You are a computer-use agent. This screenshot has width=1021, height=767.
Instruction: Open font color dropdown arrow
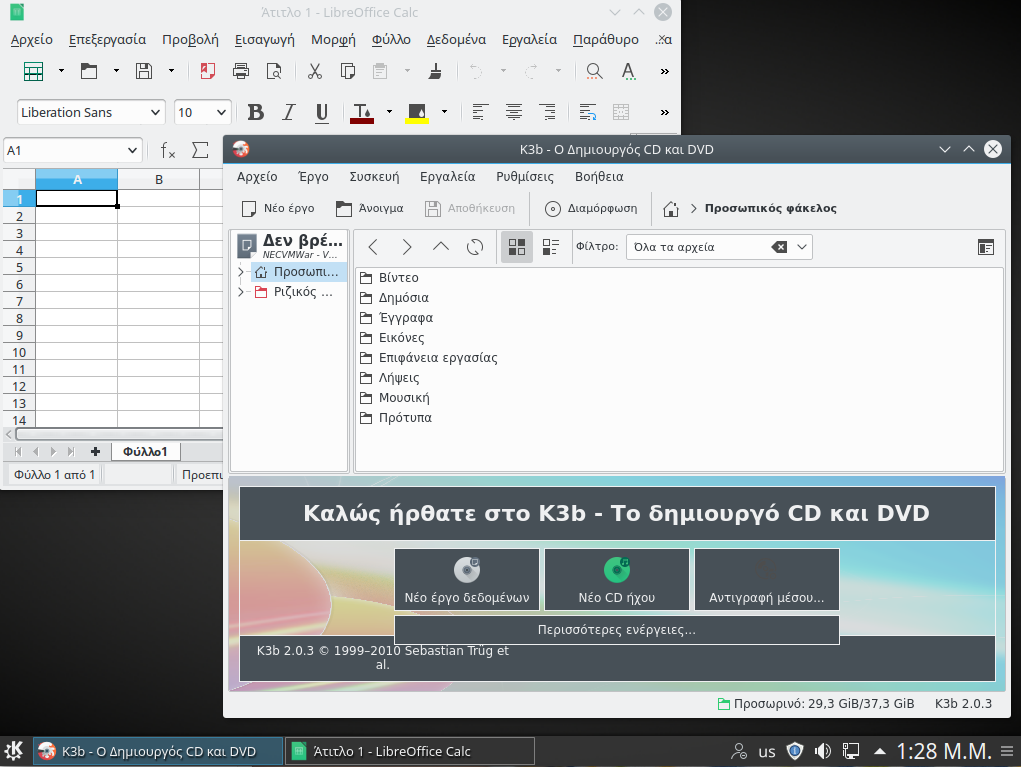(x=389, y=112)
